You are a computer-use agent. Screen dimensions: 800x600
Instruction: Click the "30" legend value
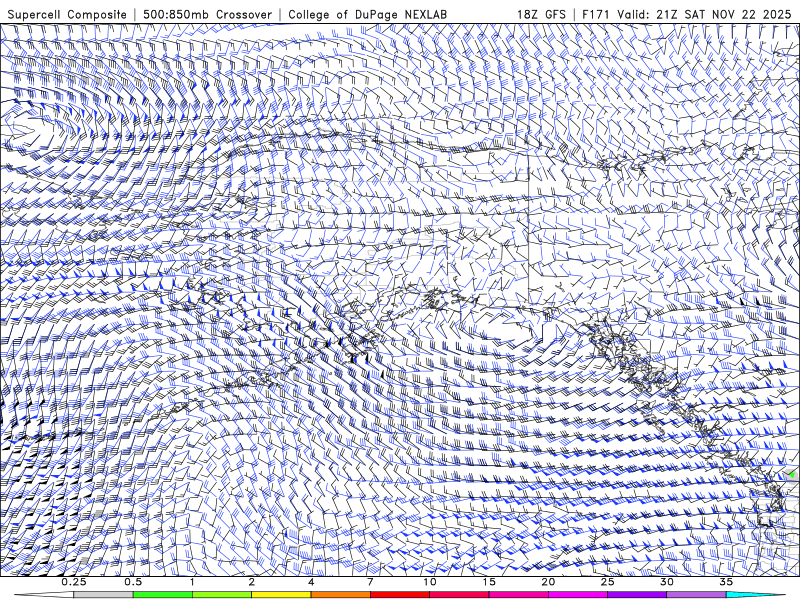(666, 582)
